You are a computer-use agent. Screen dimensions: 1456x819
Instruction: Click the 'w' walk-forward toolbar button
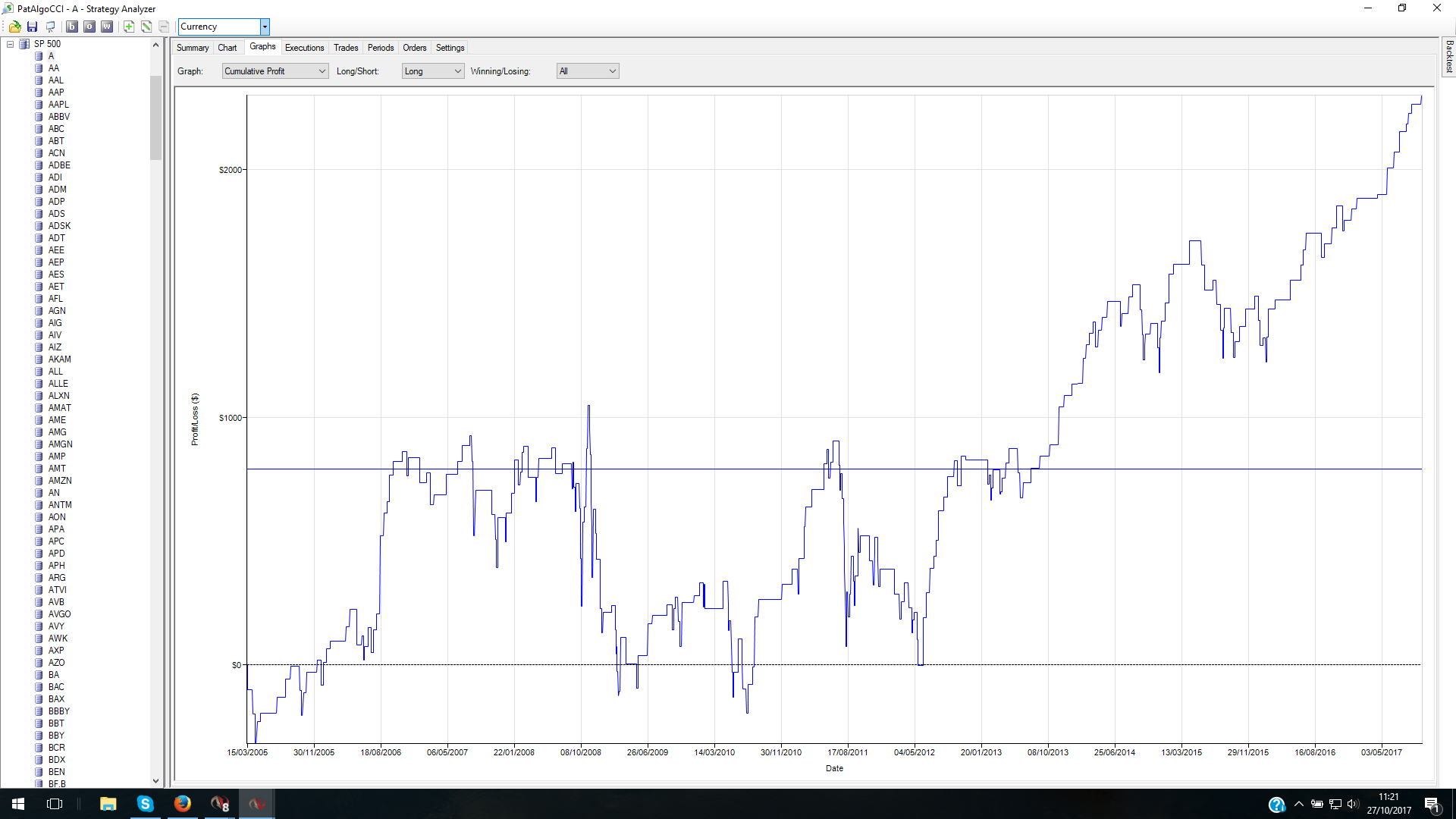[107, 27]
